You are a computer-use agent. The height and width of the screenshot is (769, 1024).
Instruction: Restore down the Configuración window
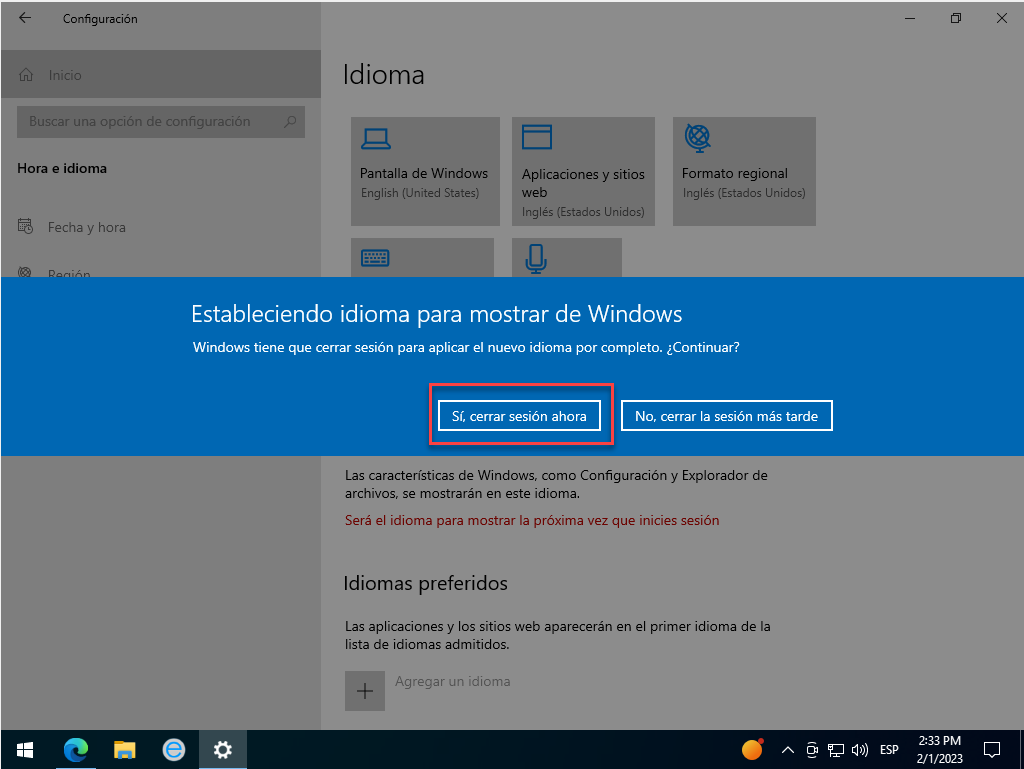point(956,18)
